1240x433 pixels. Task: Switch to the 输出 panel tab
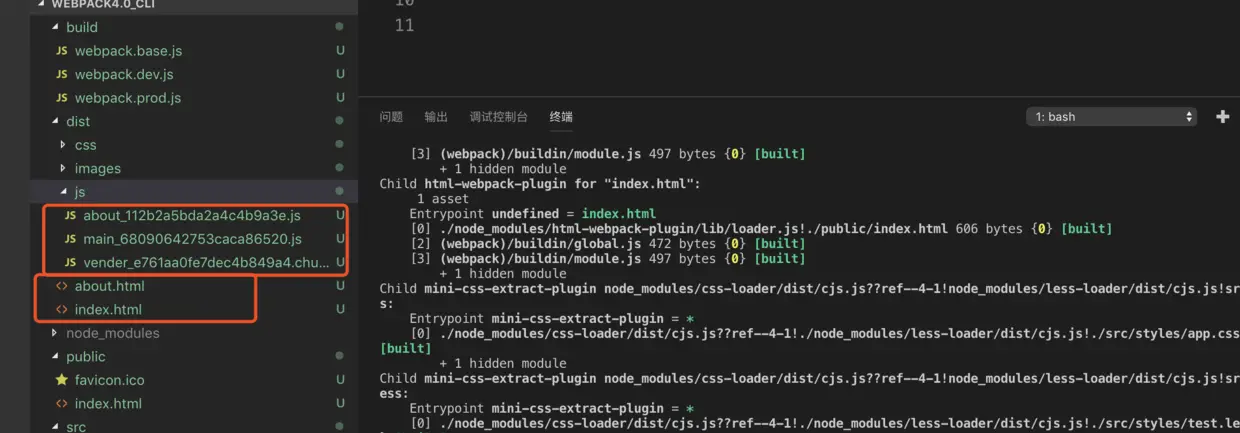pyautogui.click(x=436, y=117)
